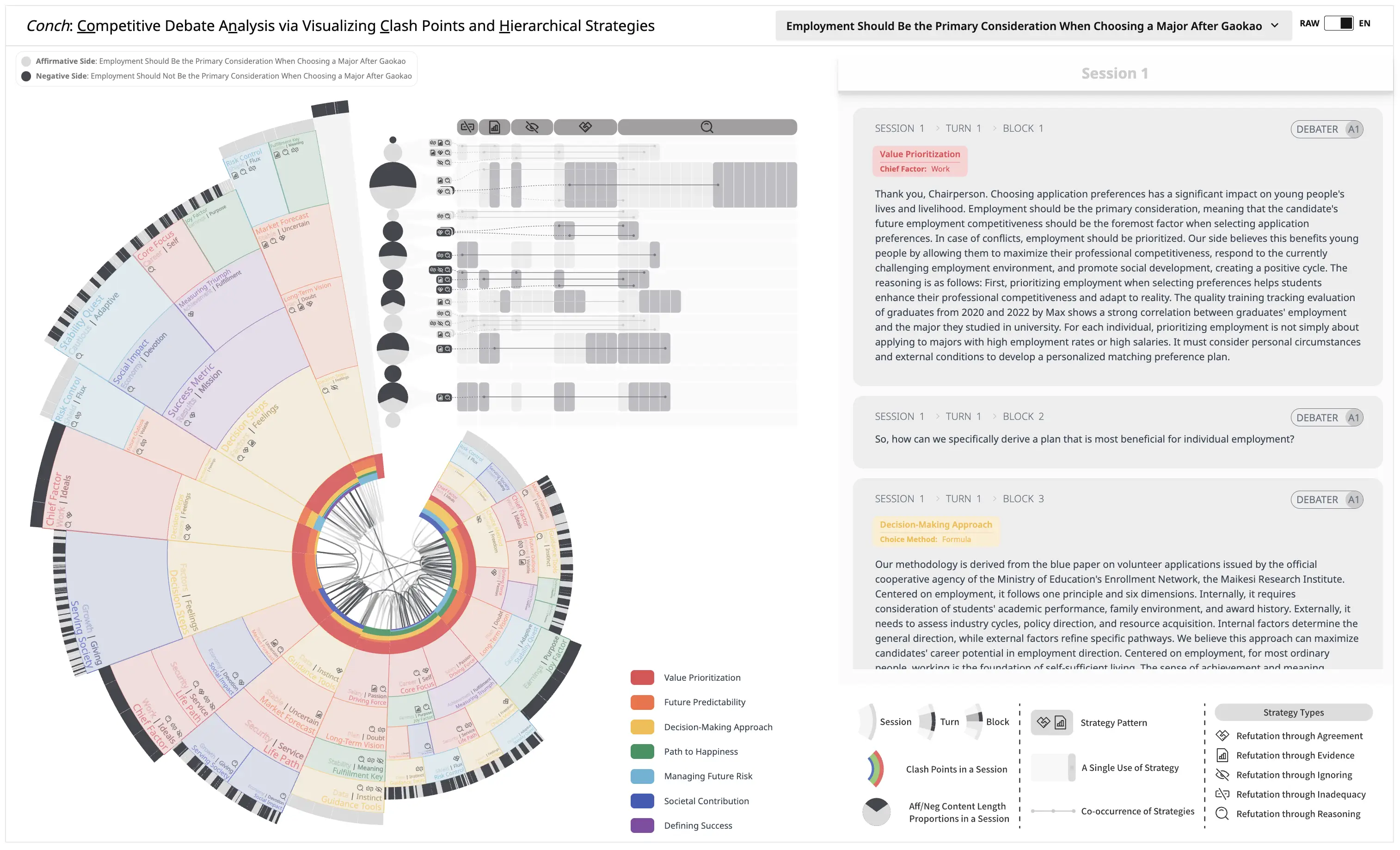Screen dimensions: 1400x850
Task: Click the Session 1 panel header
Action: coord(1114,73)
